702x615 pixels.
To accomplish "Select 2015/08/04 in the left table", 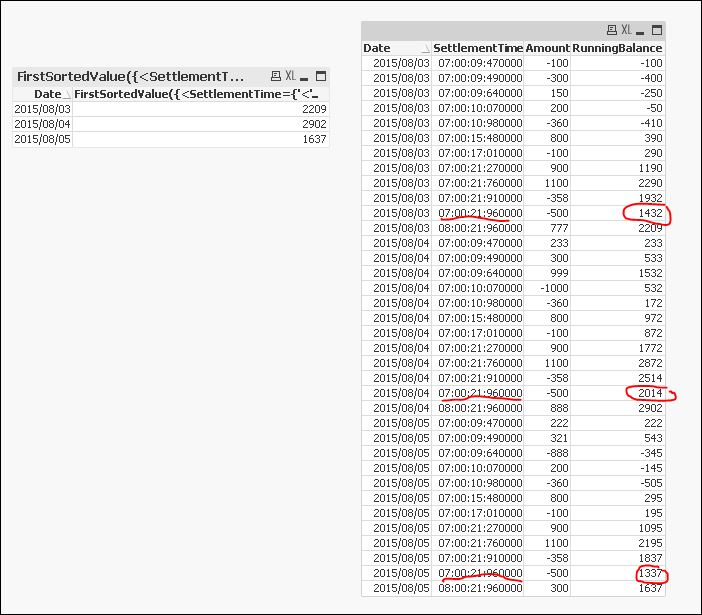I will click(43, 124).
